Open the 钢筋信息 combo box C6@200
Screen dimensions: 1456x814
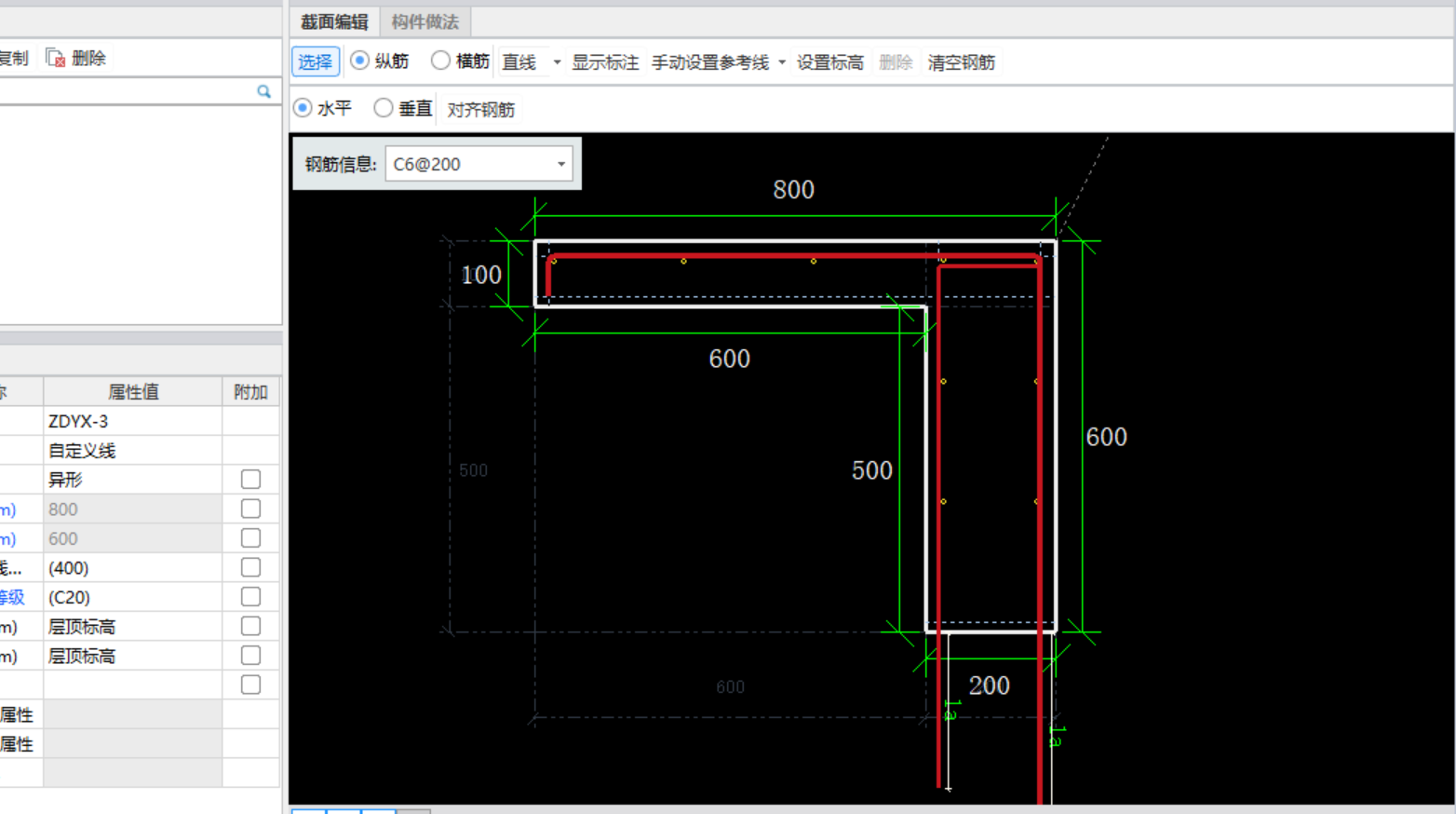point(479,164)
